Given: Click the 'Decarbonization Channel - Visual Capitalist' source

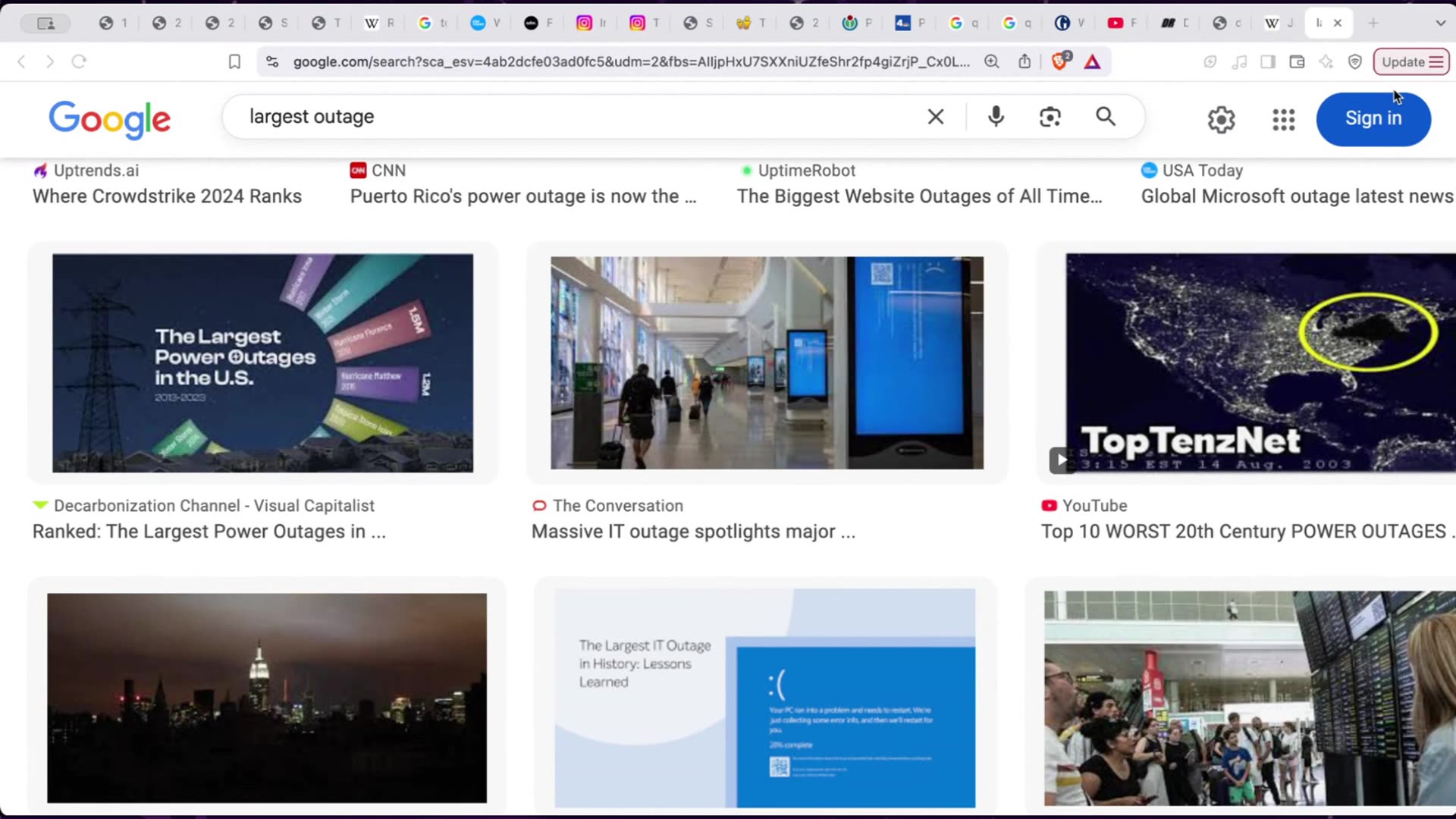Looking at the screenshot, I should tap(214, 506).
